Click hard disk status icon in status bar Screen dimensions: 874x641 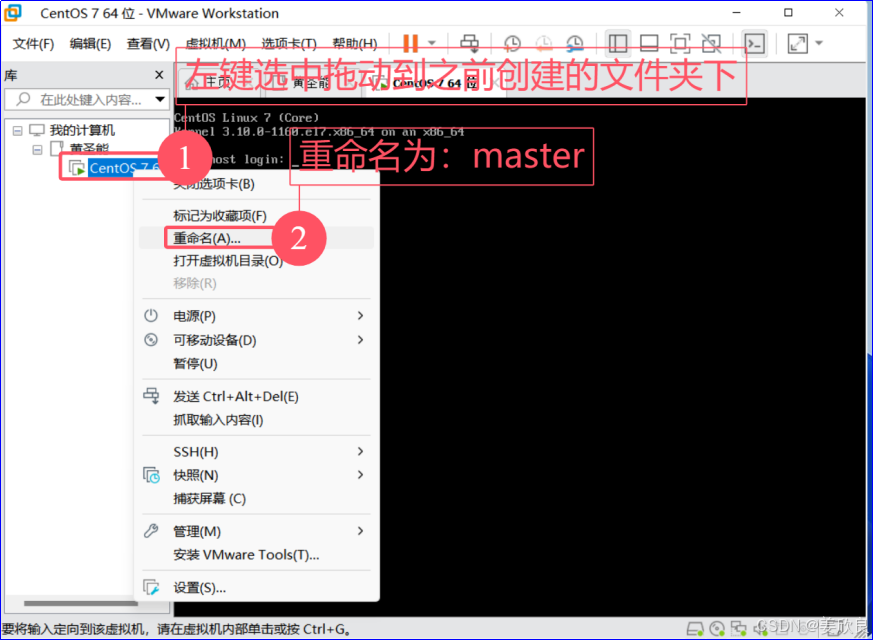(696, 629)
